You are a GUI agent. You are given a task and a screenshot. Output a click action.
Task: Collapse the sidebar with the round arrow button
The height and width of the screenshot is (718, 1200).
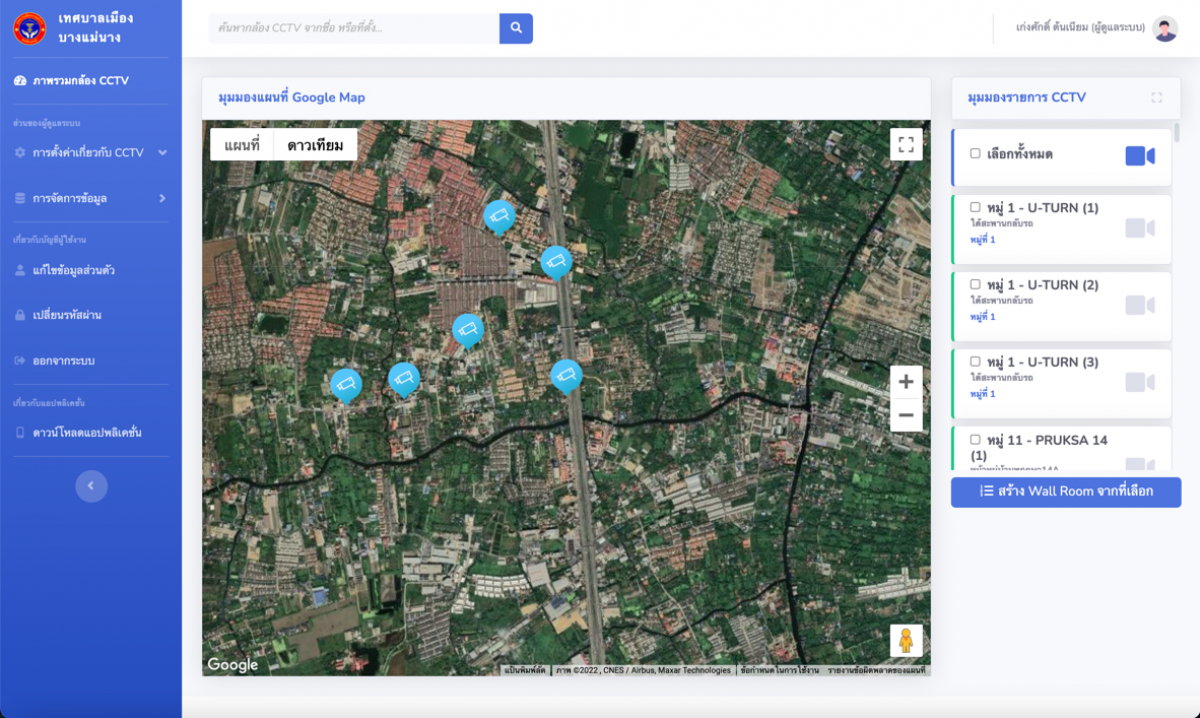[x=91, y=486]
